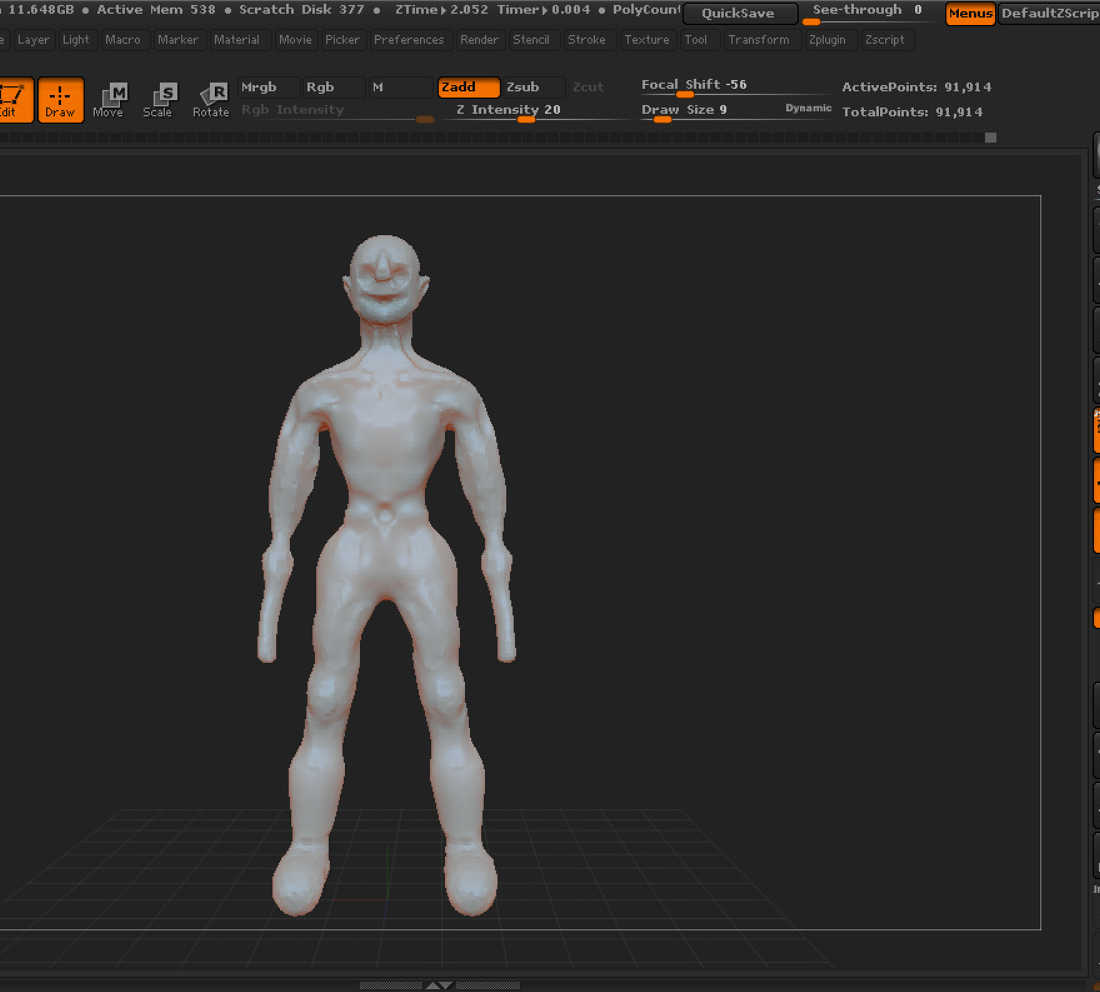
Task: Open the Preferences menu
Action: pyautogui.click(x=409, y=40)
